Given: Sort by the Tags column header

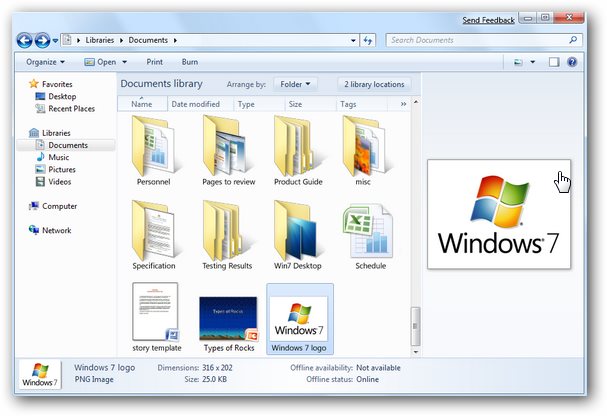Looking at the screenshot, I should pyautogui.click(x=362, y=104).
